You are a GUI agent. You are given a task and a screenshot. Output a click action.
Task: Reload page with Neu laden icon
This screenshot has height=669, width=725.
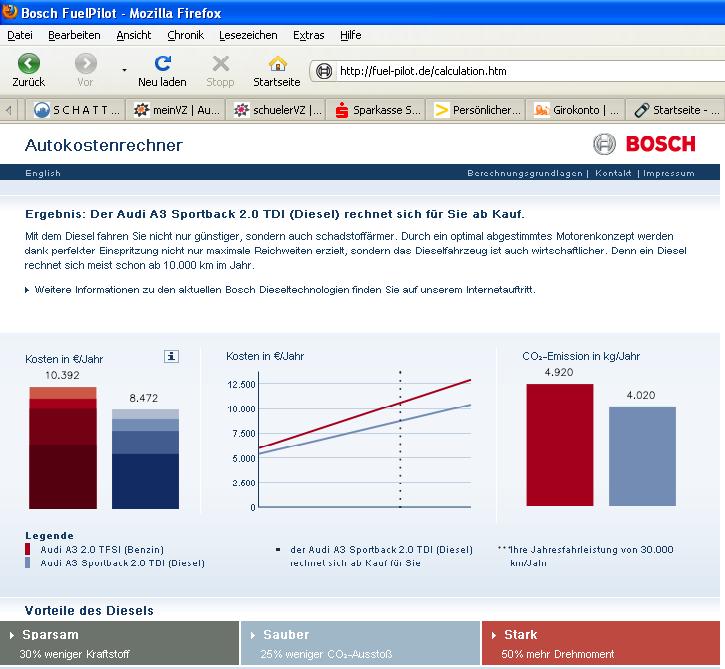pos(163,63)
